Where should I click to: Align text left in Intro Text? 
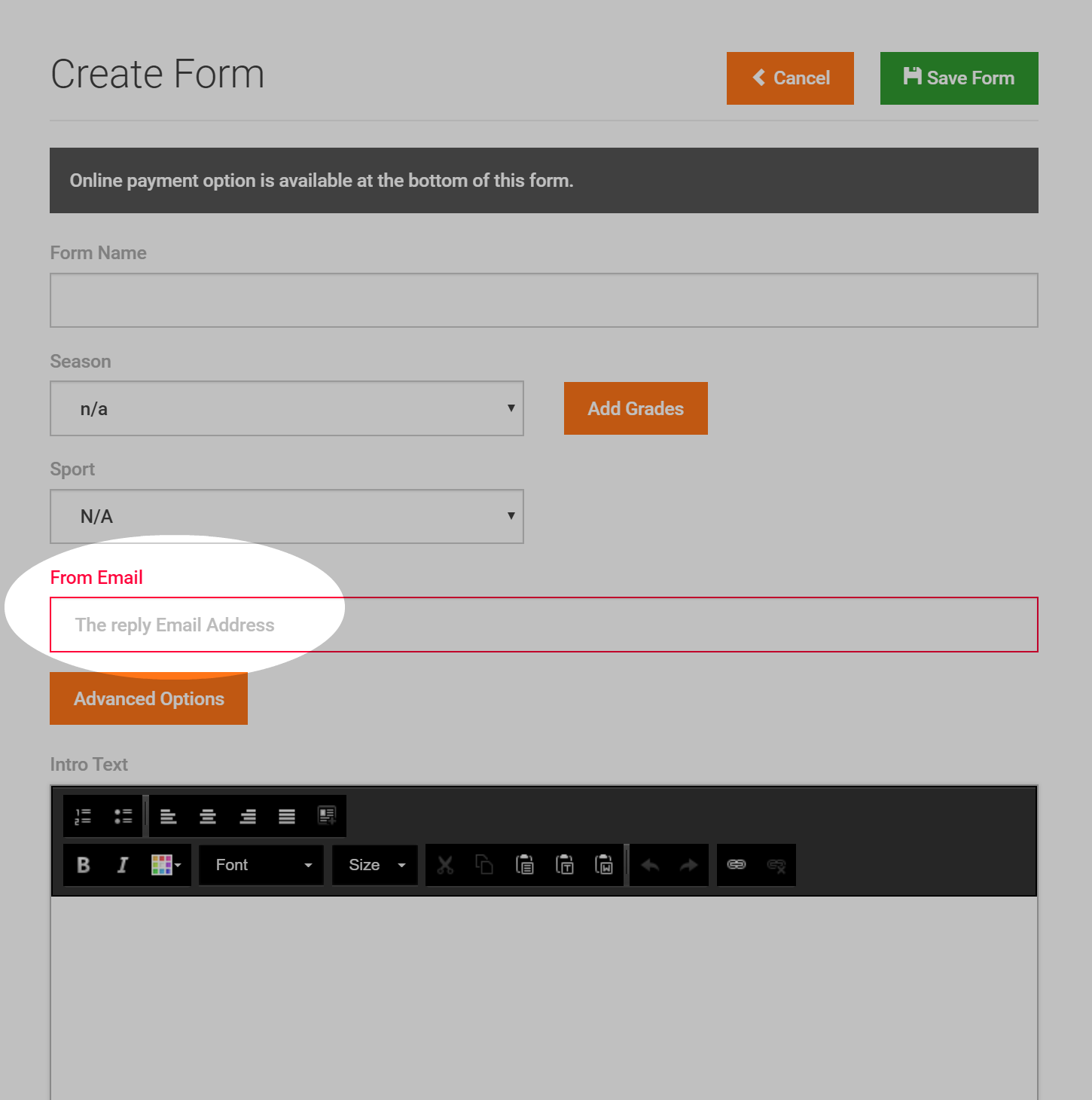(169, 816)
